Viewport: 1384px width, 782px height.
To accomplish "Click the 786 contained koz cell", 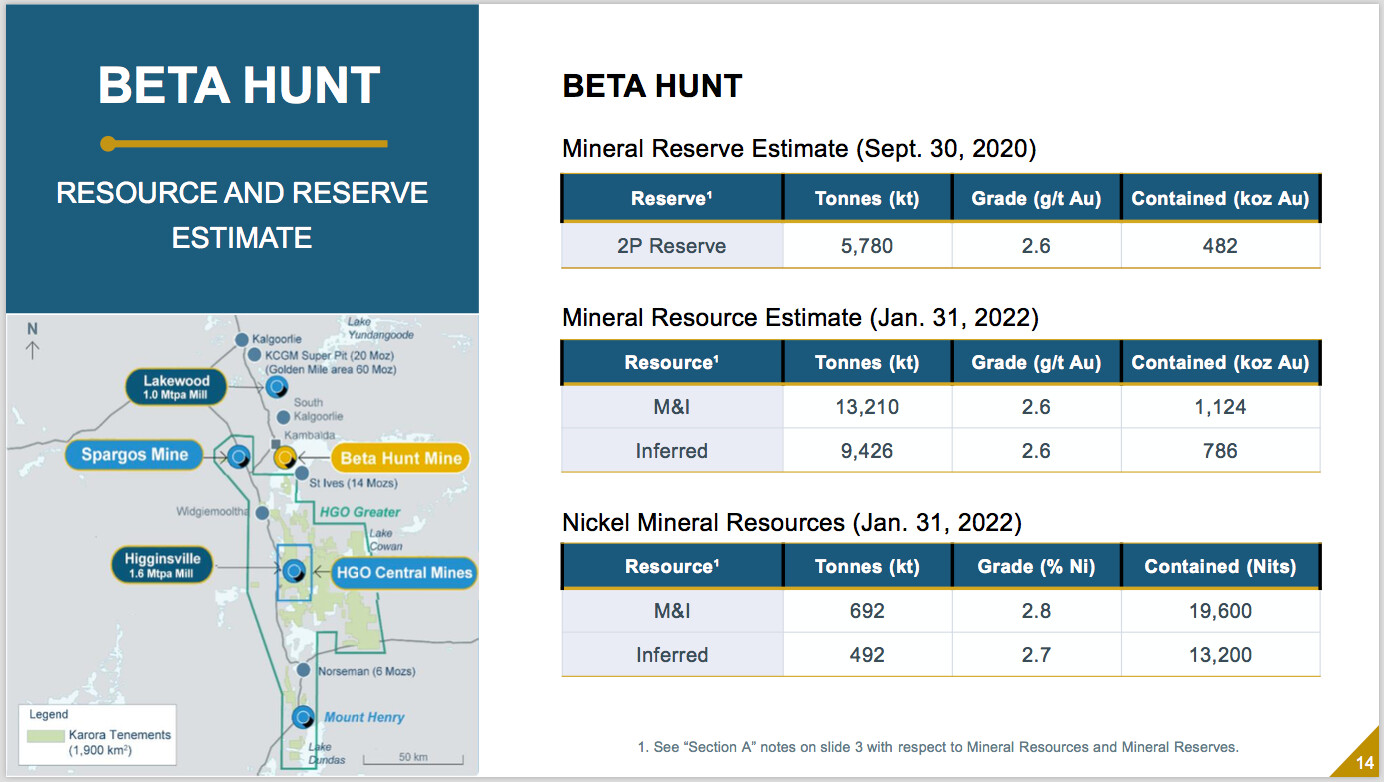I will coord(1220,451).
